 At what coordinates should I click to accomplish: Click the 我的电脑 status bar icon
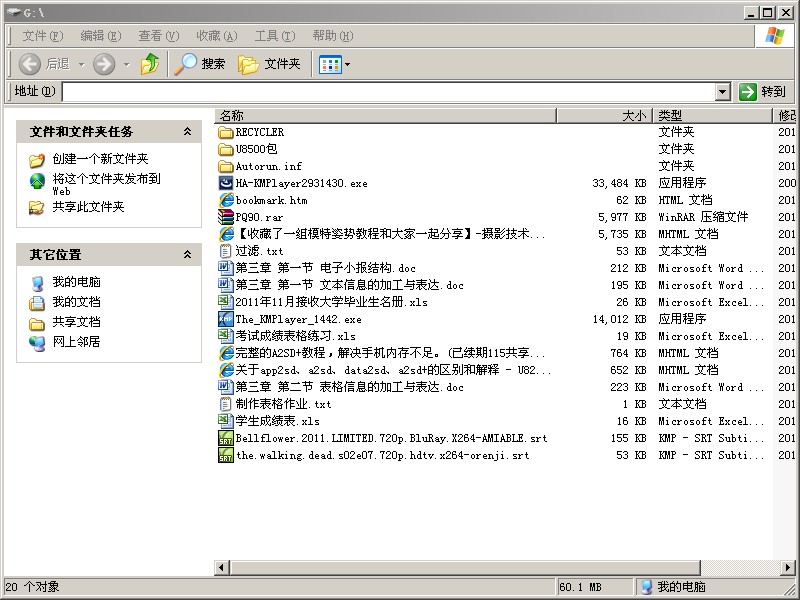pos(647,587)
